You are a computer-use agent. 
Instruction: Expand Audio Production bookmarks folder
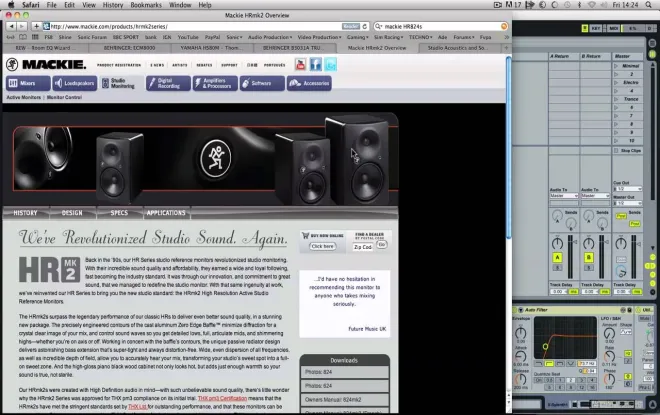click(x=269, y=37)
